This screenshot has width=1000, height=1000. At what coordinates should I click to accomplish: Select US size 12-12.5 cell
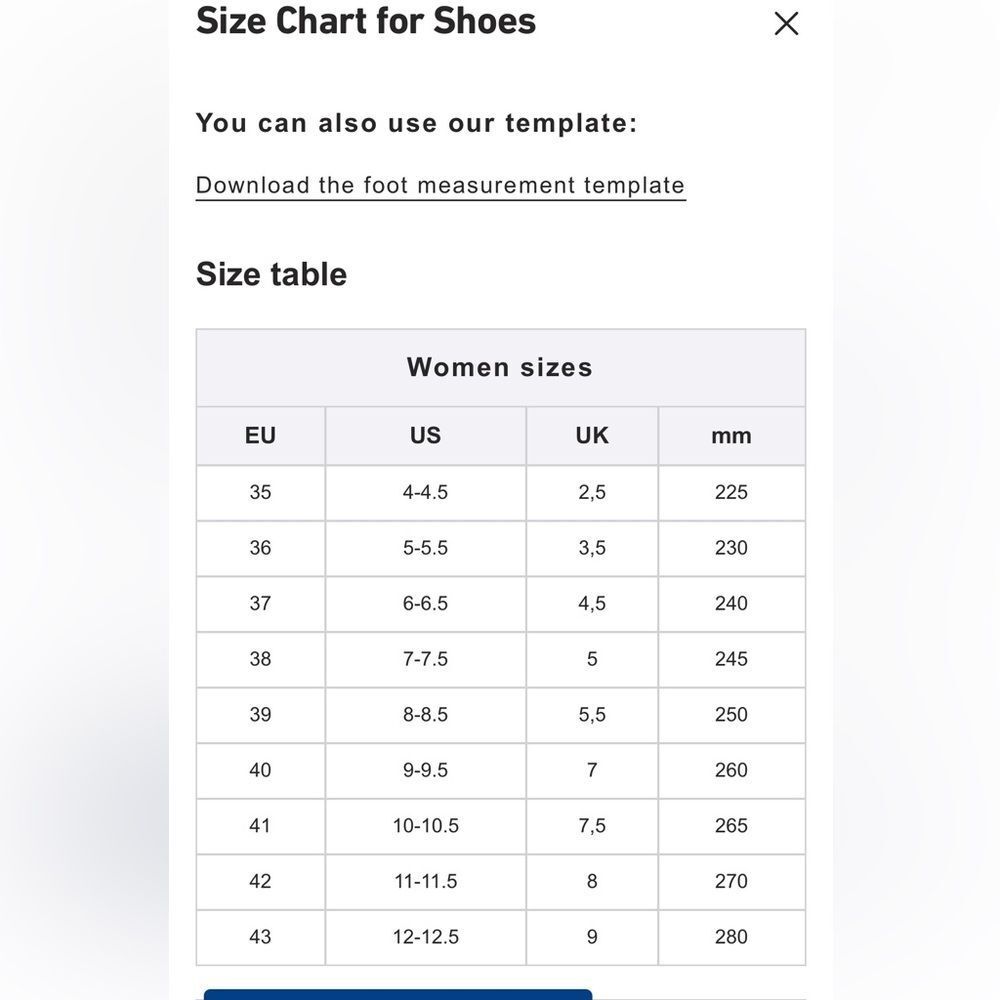pos(425,937)
